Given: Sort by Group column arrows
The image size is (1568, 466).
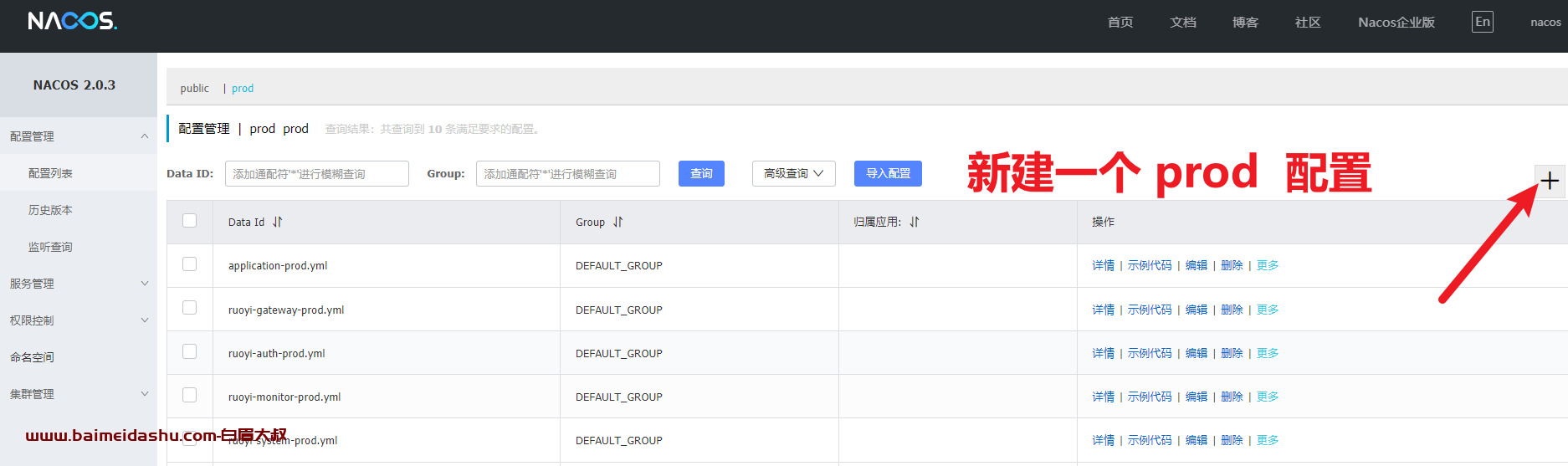Looking at the screenshot, I should pyautogui.click(x=618, y=222).
